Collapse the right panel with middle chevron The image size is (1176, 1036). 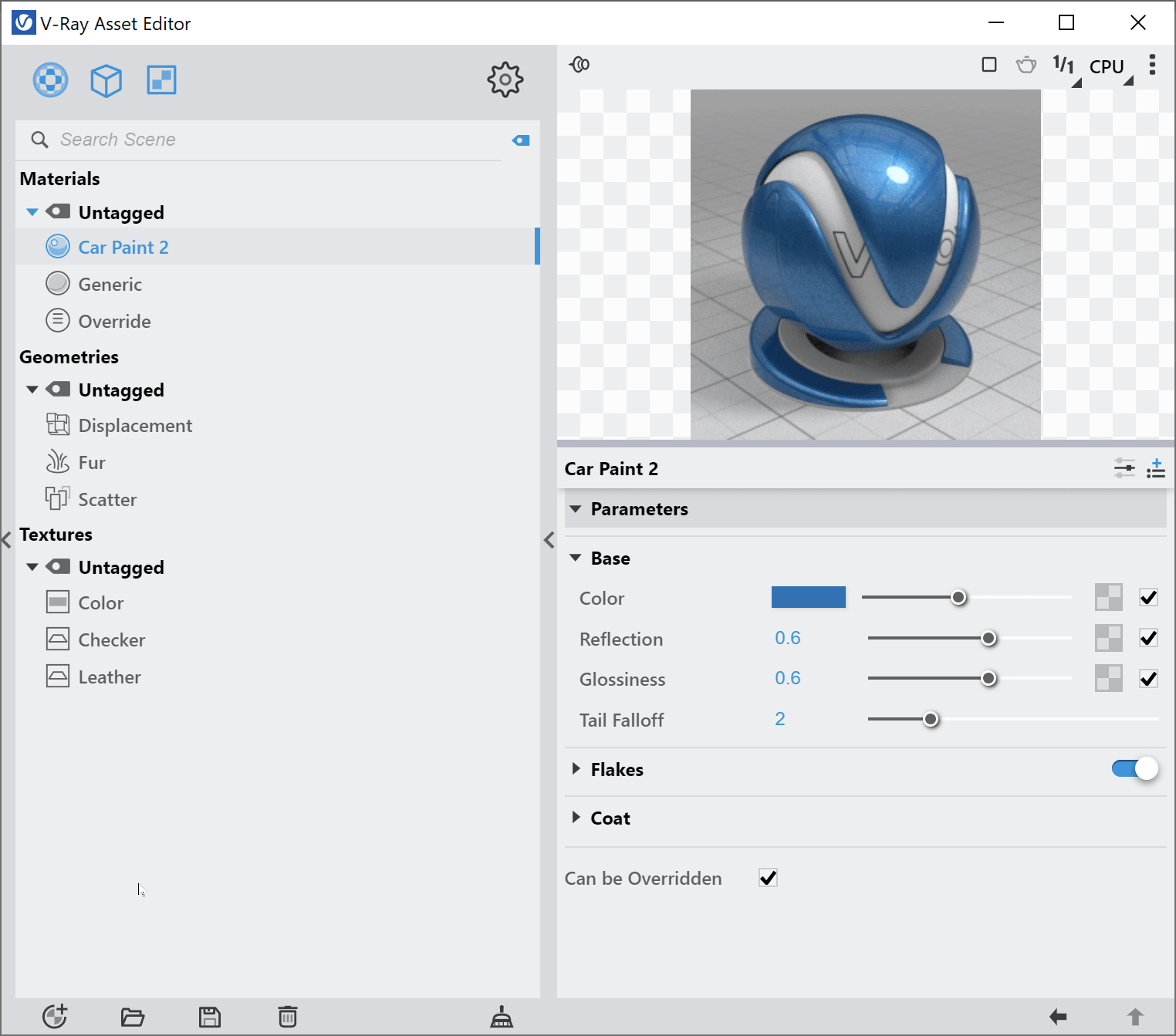coord(549,540)
